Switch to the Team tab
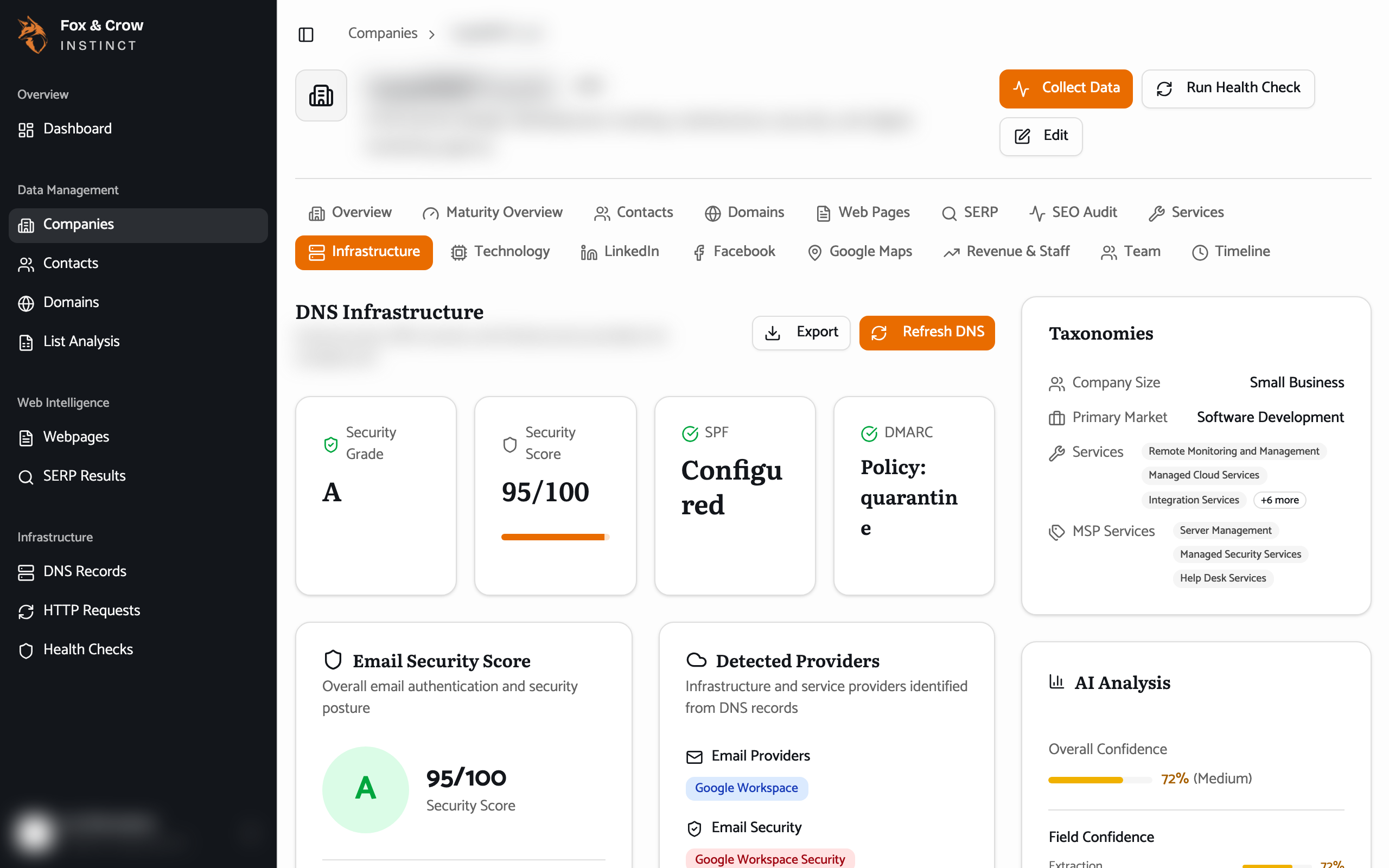The height and width of the screenshot is (868, 1389). [x=1131, y=253]
